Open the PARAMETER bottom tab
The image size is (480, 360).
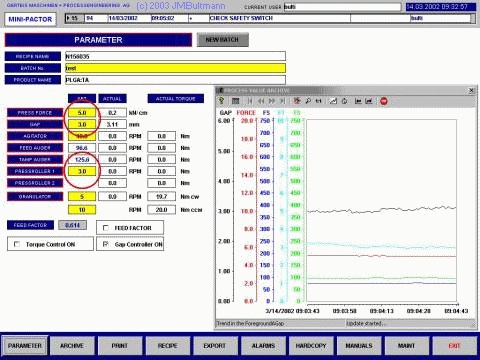point(25,346)
